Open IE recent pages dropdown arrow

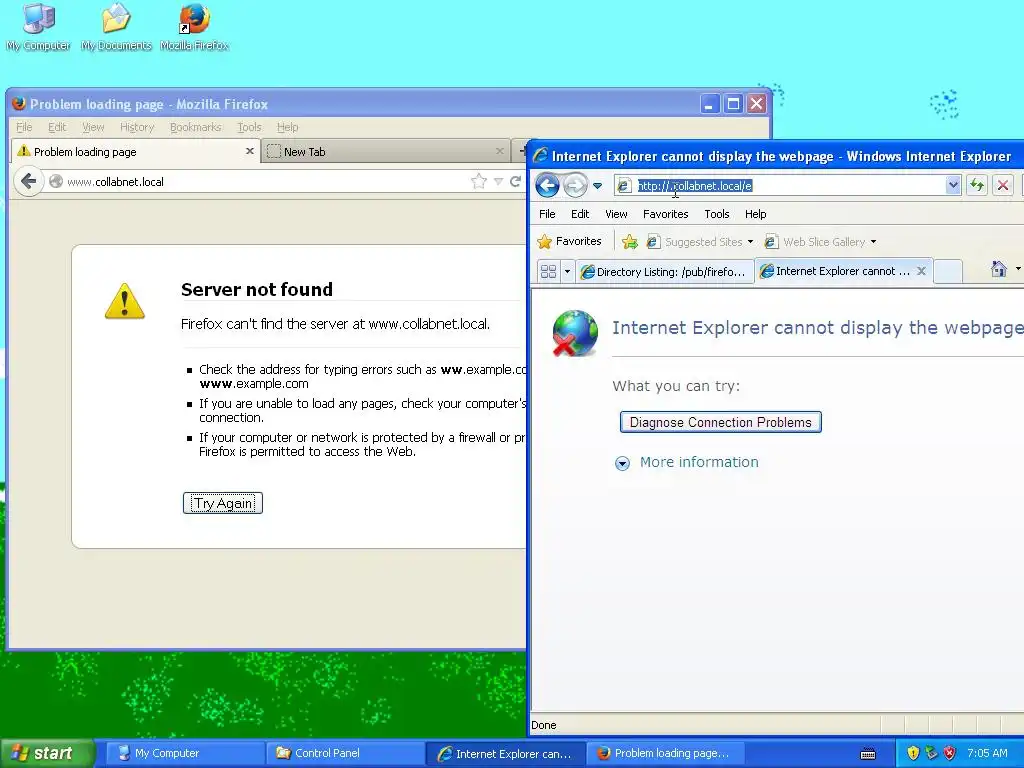point(597,186)
